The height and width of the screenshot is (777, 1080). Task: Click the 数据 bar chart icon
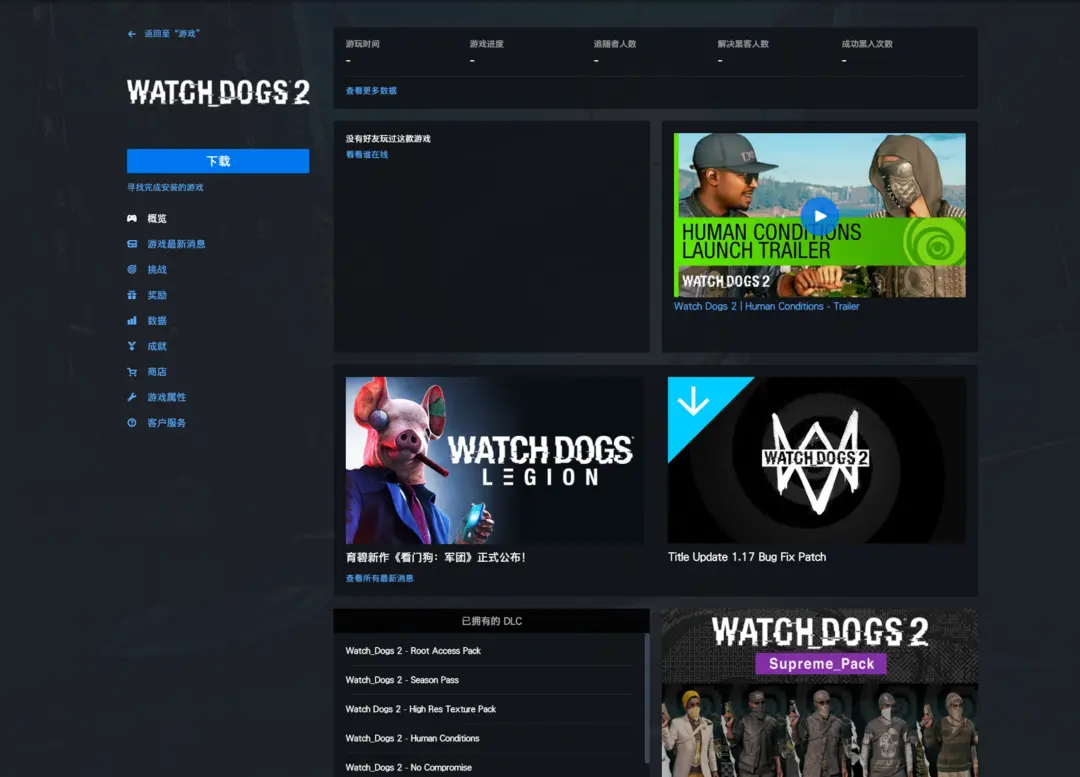tap(132, 320)
